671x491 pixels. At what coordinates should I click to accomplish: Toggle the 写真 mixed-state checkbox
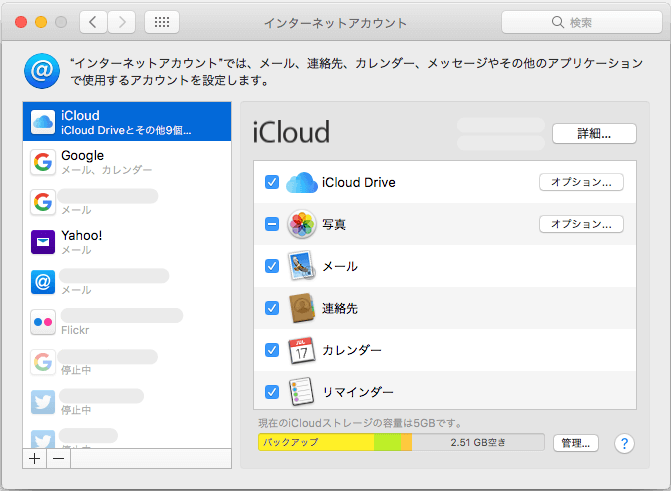coord(272,224)
